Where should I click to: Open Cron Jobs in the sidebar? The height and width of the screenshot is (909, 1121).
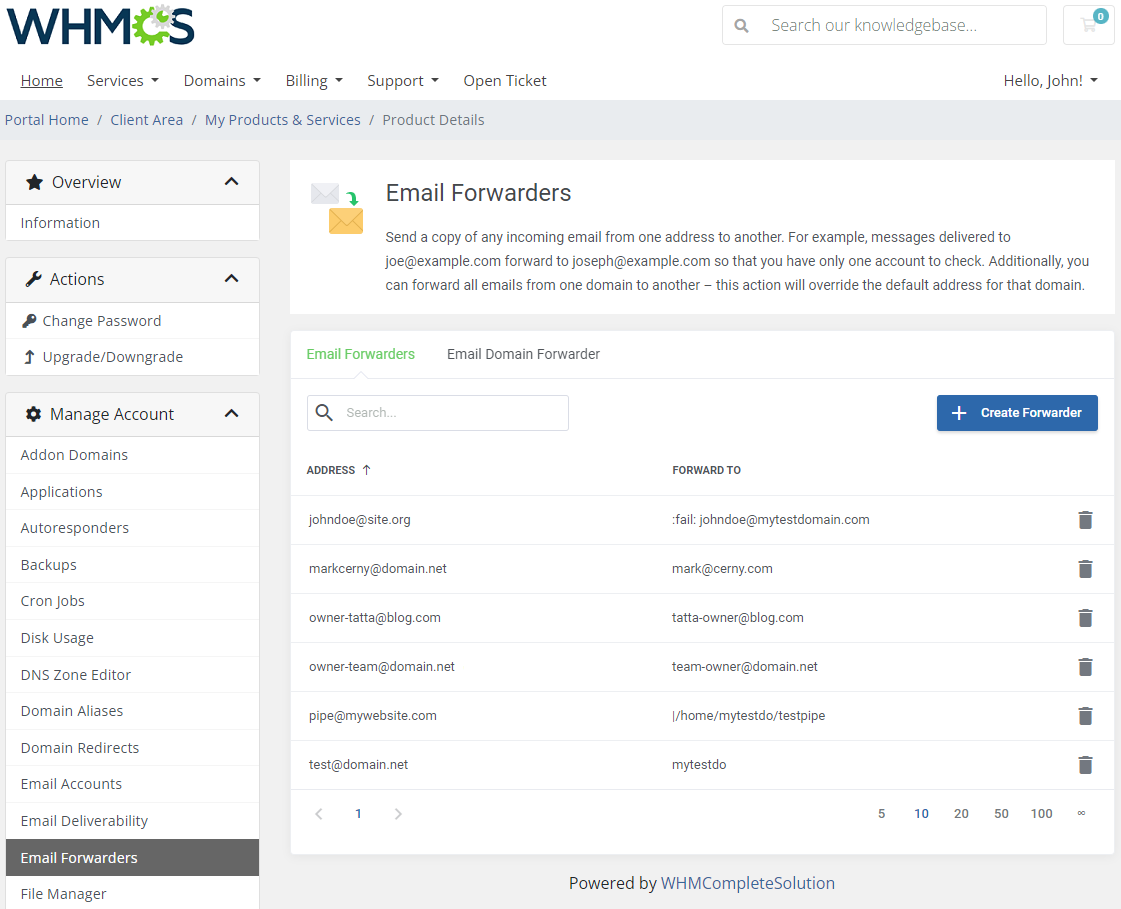pyautogui.click(x=132, y=601)
